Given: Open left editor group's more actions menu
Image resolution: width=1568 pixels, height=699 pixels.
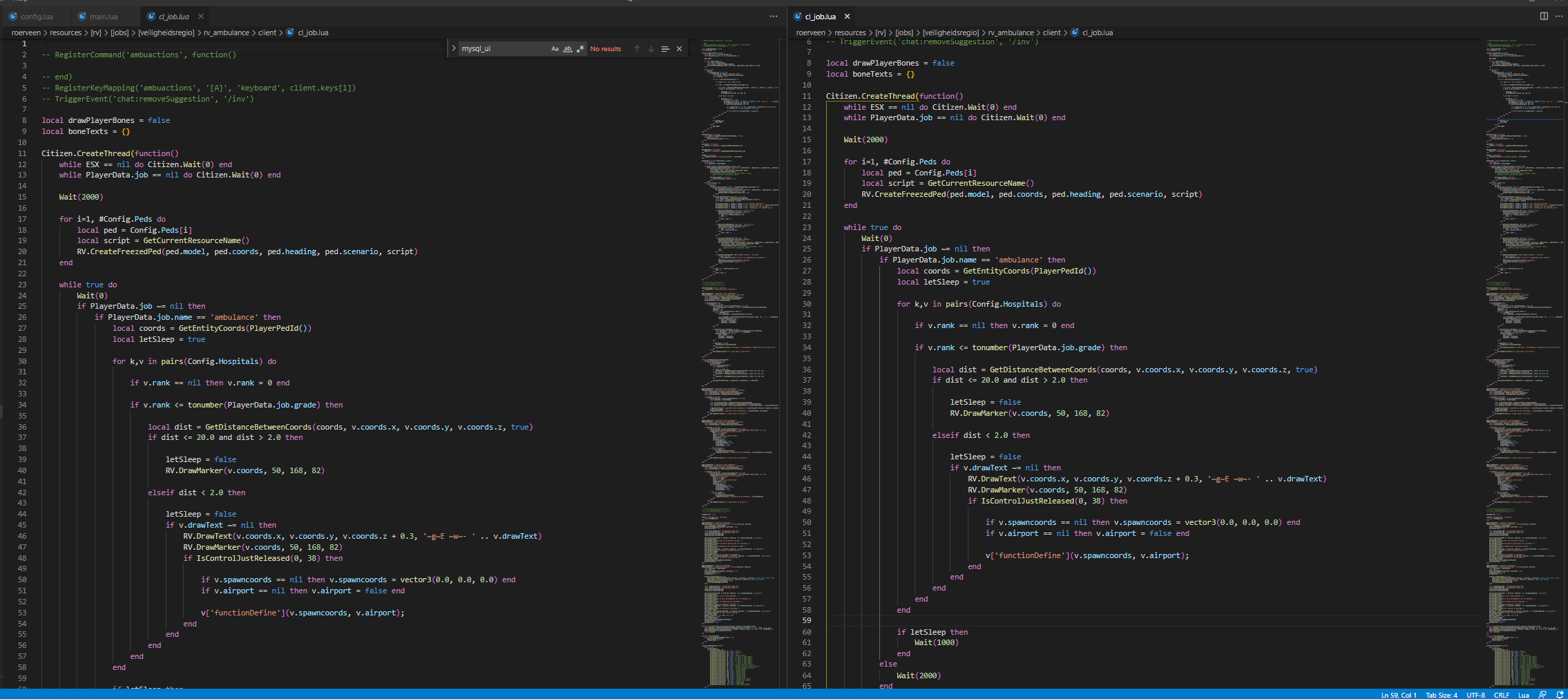Looking at the screenshot, I should (773, 17).
